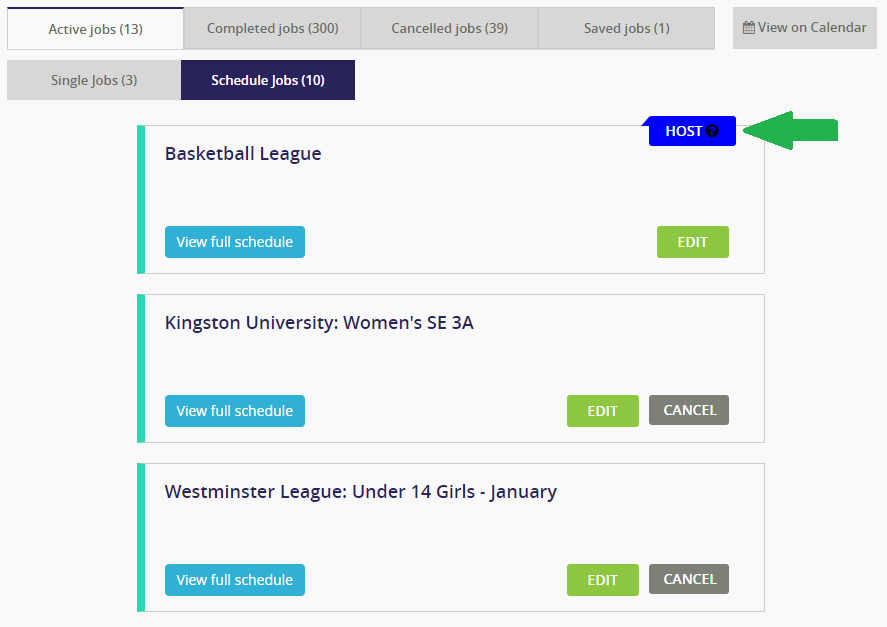The image size is (887, 627).
Task: Open the Basketball League job title
Action: tap(243, 154)
